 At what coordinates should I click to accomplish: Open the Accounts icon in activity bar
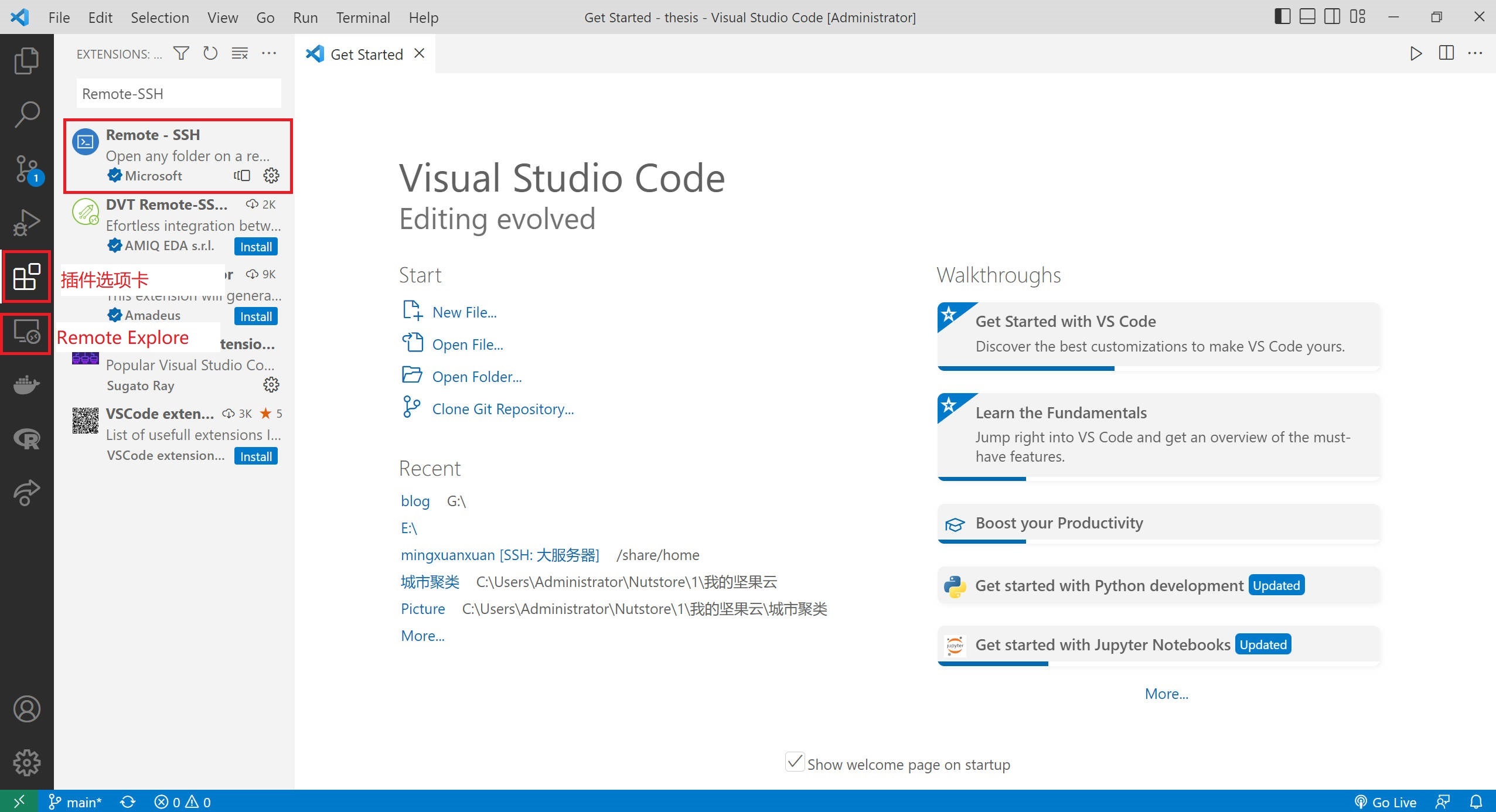point(26,708)
